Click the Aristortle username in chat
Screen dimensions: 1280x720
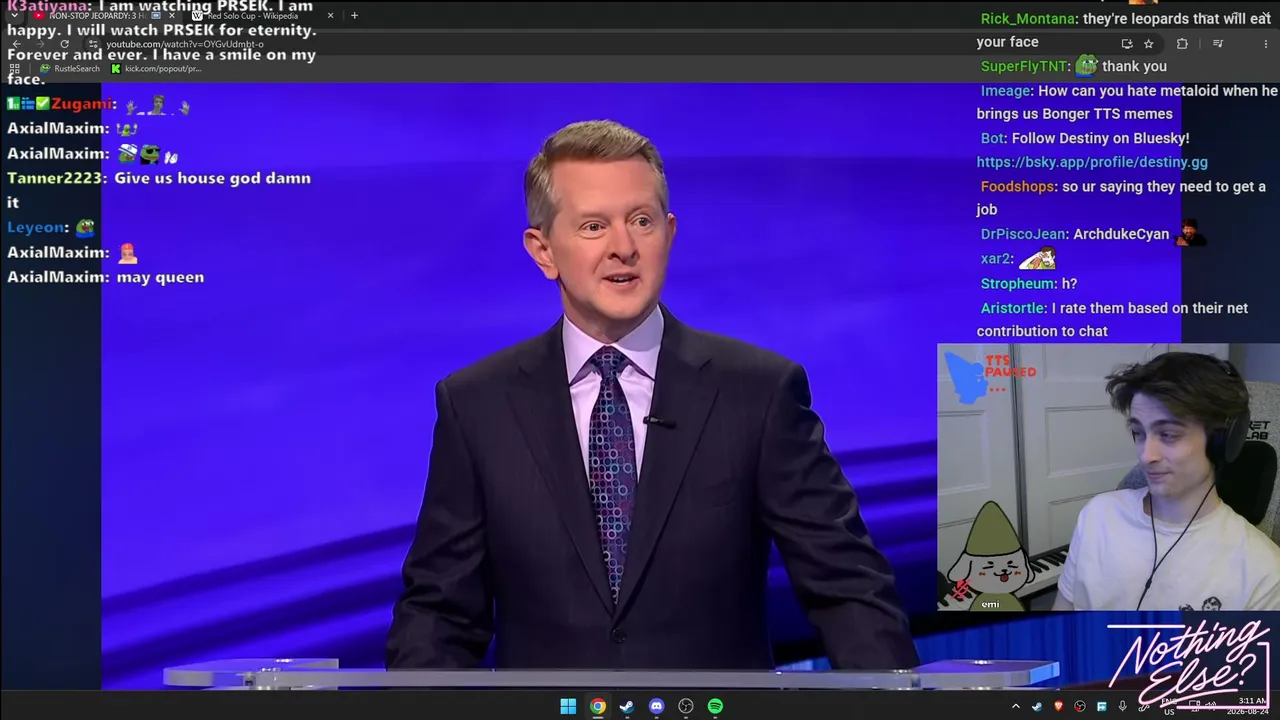tap(1013, 309)
